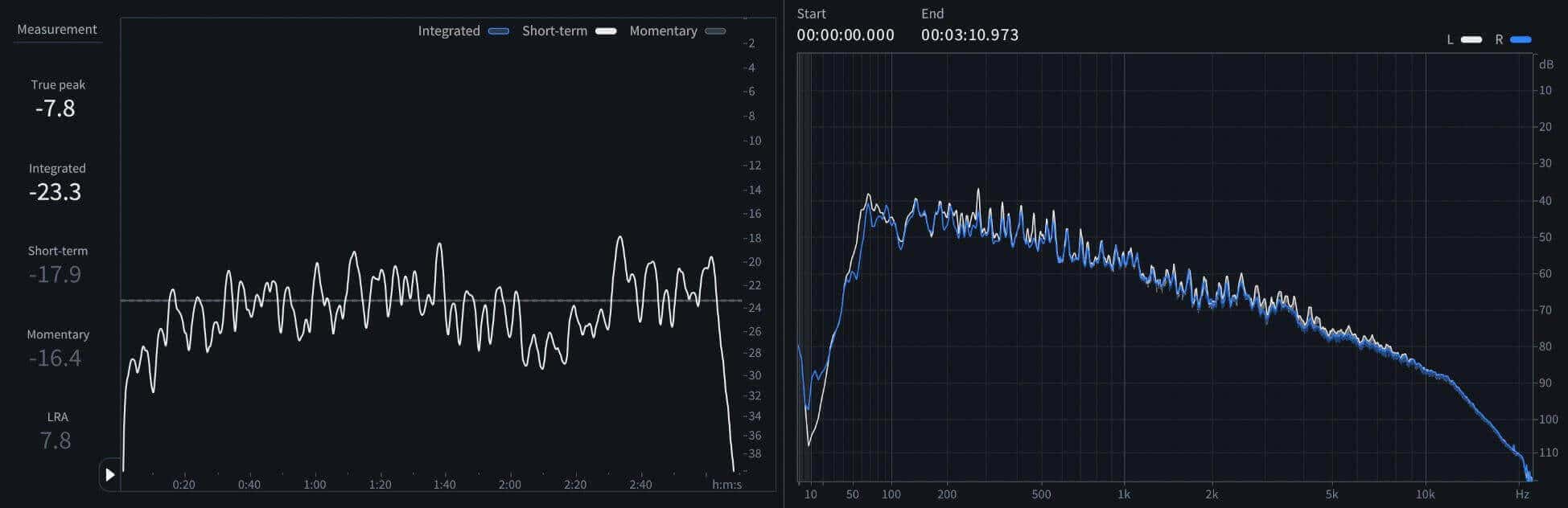1568x508 pixels.
Task: Click the 2:40 mark on the time axis
Action: 640,485
